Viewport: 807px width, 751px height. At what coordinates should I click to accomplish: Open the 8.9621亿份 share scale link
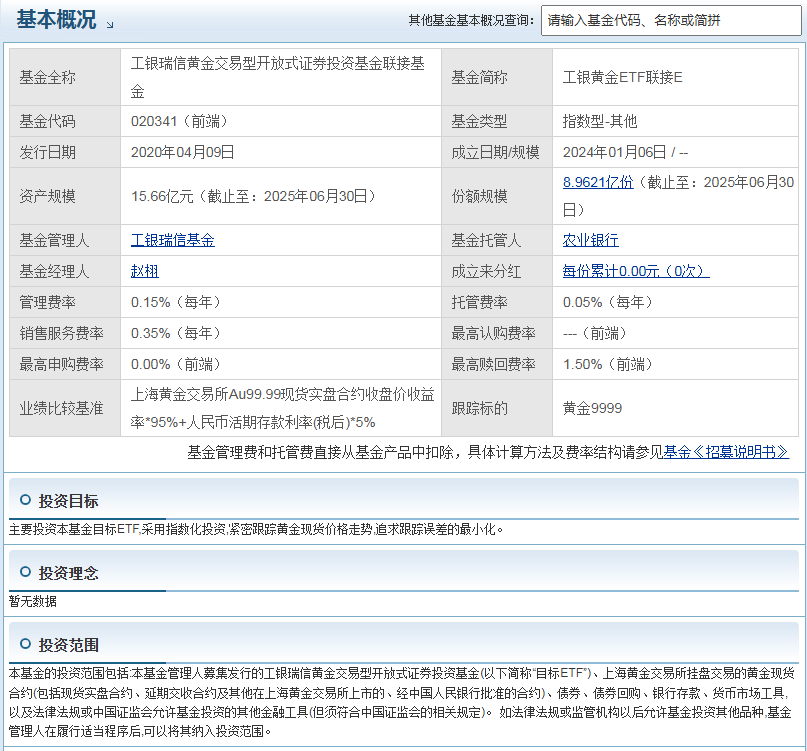coord(598,182)
